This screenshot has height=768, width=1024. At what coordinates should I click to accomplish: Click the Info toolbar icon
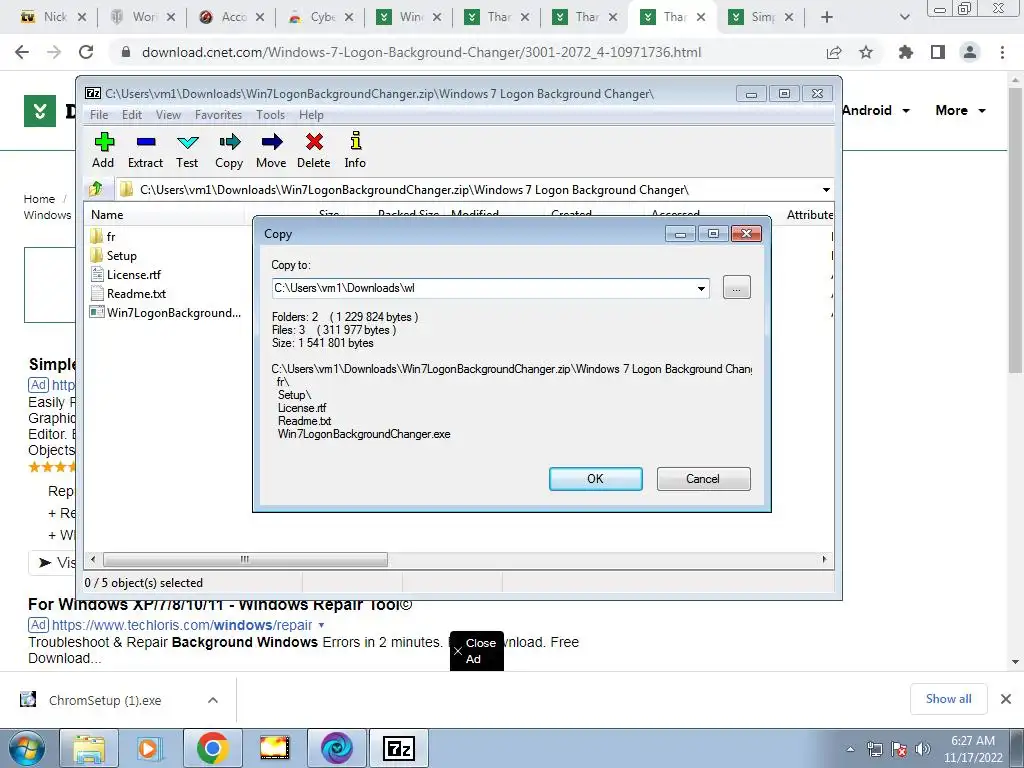355,150
